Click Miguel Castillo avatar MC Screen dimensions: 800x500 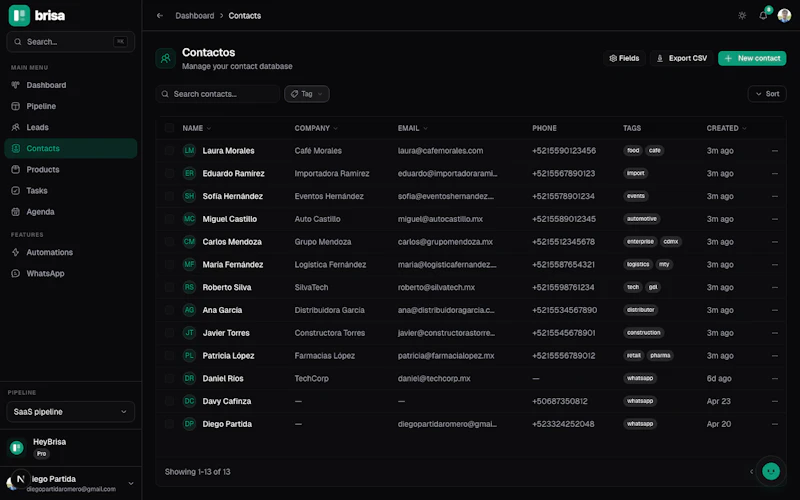click(189, 219)
